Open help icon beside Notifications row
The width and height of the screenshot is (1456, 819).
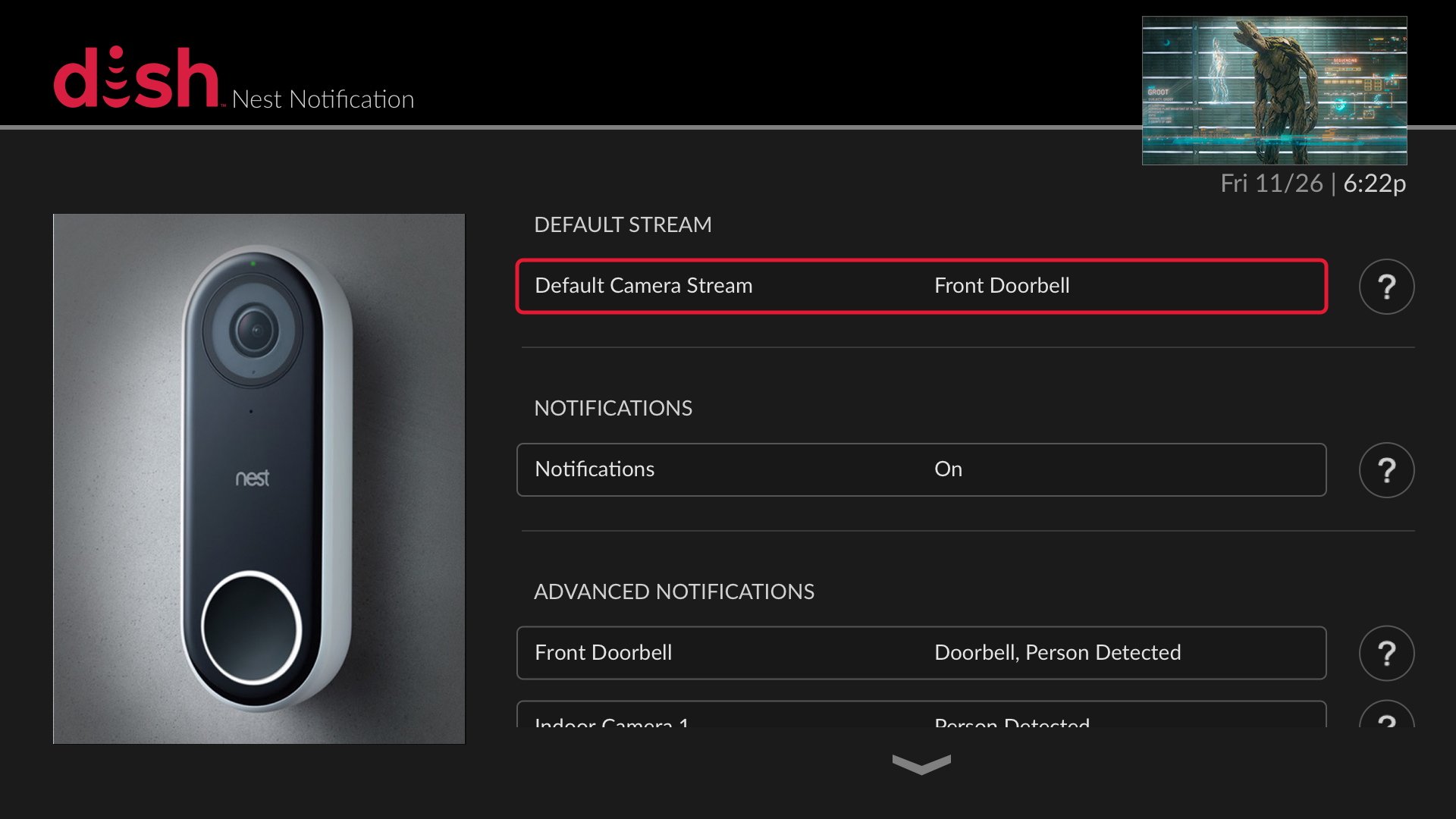click(x=1386, y=470)
